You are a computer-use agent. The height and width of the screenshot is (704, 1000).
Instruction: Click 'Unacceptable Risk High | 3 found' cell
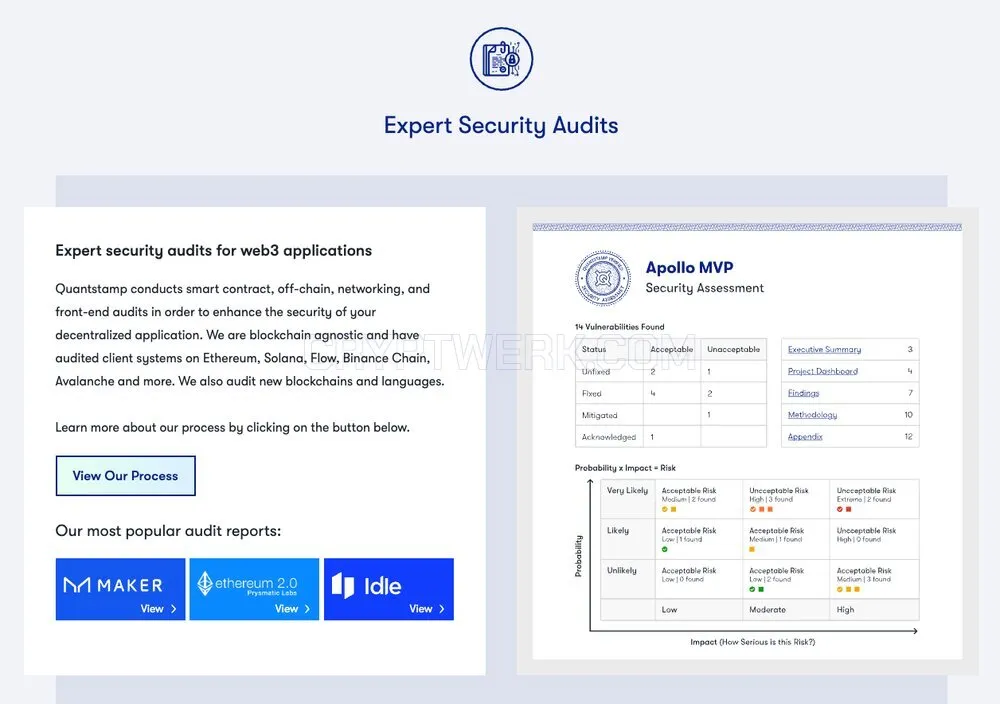(786, 499)
